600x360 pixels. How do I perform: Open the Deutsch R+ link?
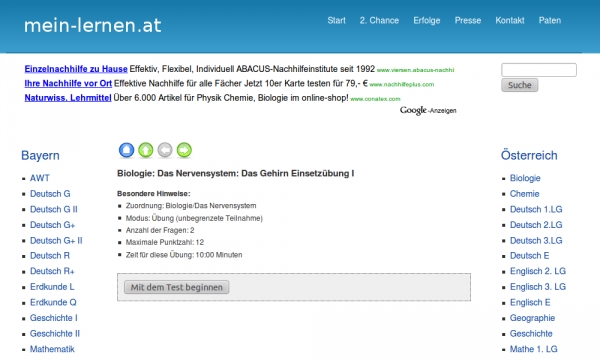(52, 271)
